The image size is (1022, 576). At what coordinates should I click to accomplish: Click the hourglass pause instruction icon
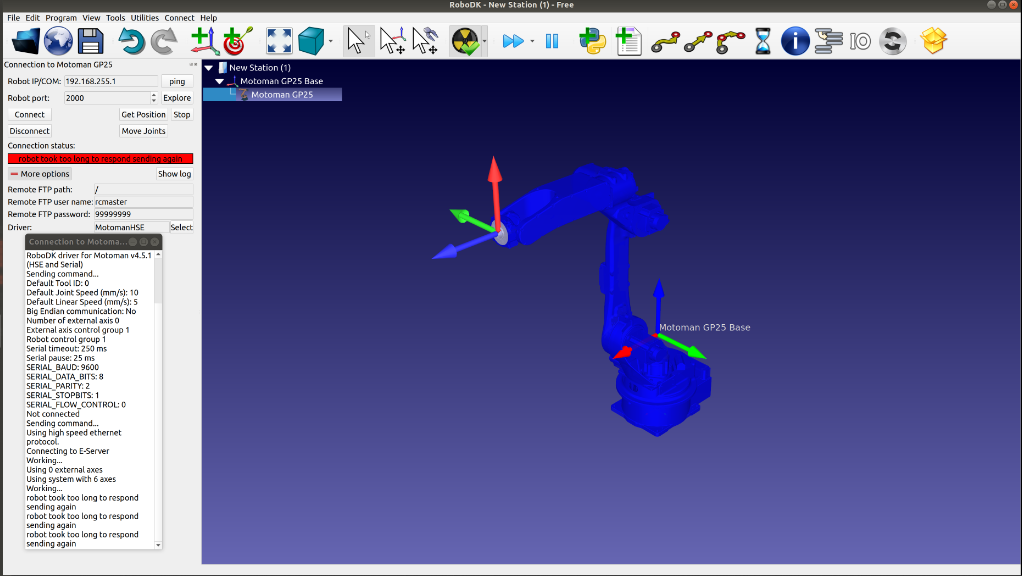tap(763, 41)
